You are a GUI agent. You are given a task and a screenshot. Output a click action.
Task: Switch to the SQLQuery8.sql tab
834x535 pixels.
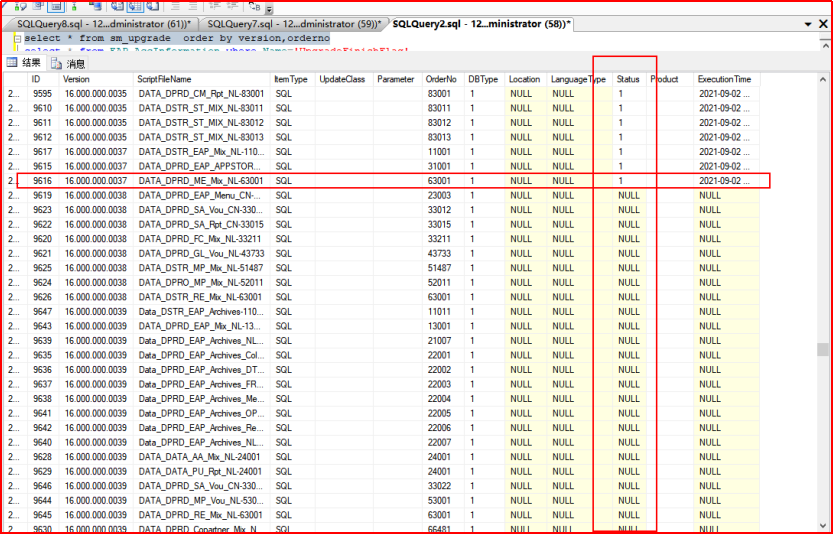100,23
